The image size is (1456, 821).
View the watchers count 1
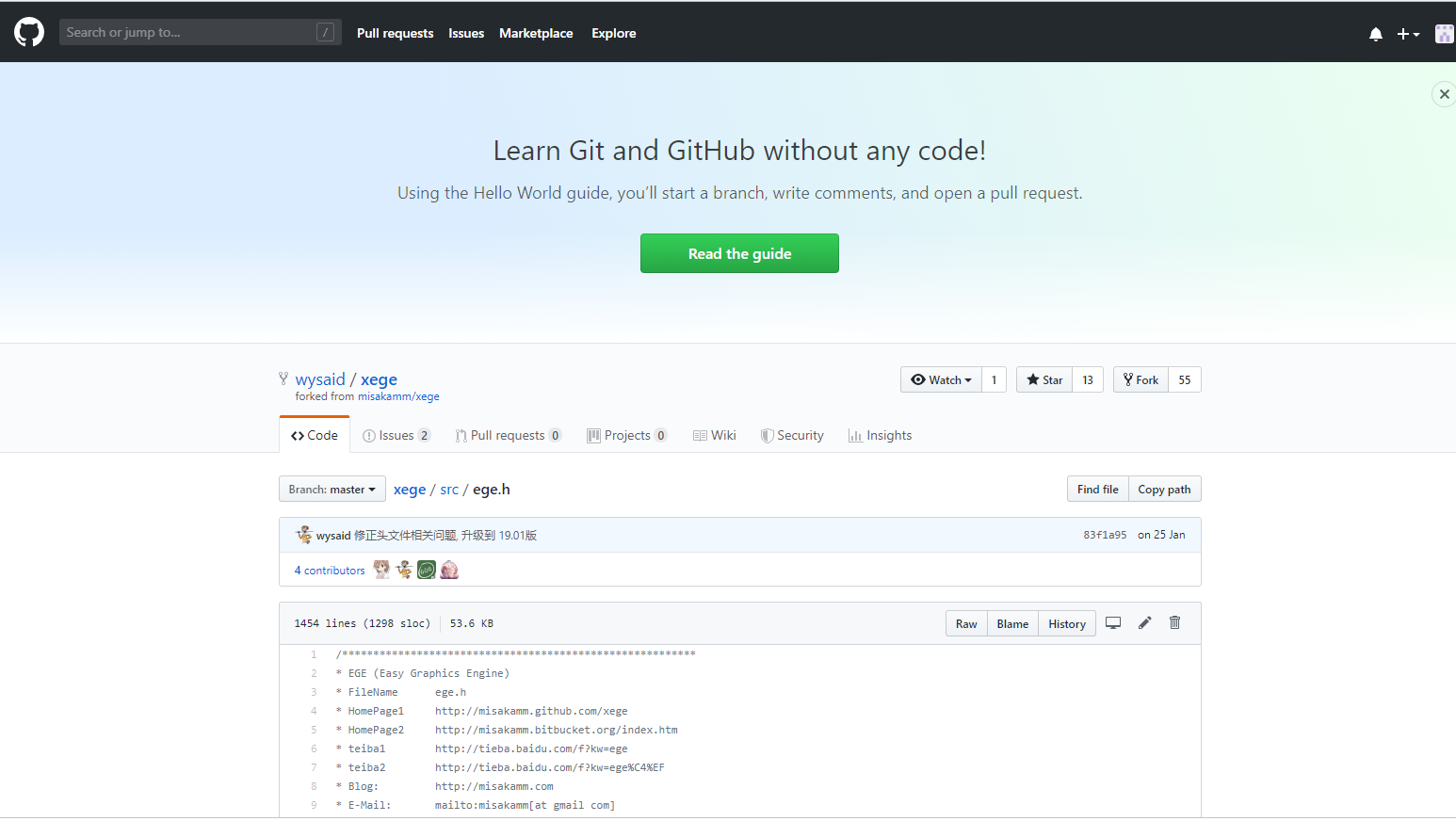[994, 379]
